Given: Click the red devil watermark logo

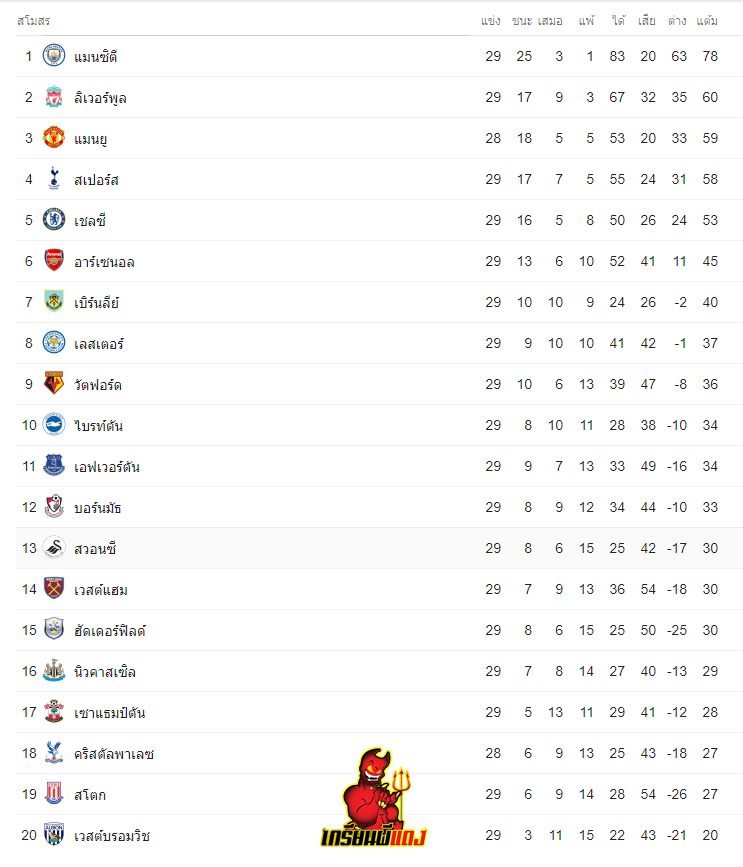Looking at the screenshot, I should (x=374, y=798).
